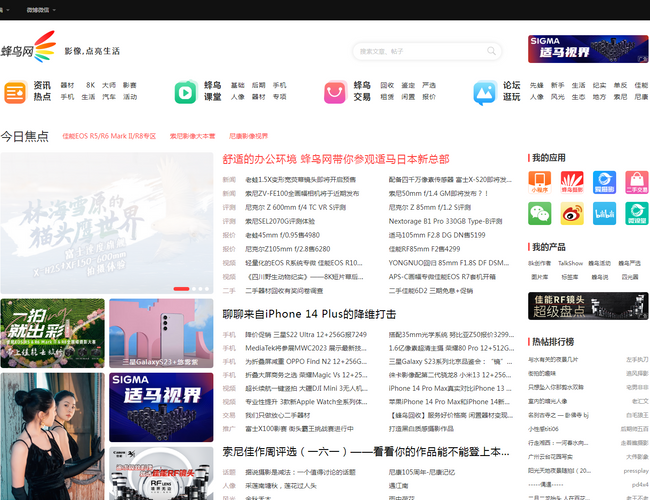The width and height of the screenshot is (650, 500).
Task: Open the 索尼佳作周评选 headline
Action: coord(366,451)
